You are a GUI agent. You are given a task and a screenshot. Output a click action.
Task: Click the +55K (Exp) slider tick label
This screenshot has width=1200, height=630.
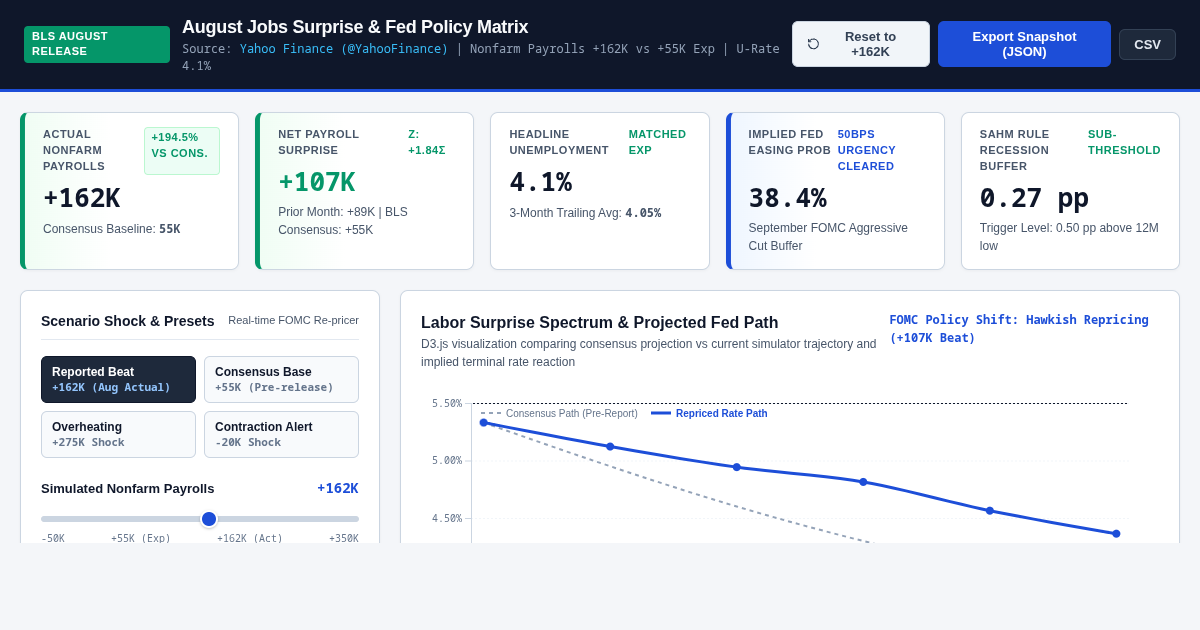(x=141, y=538)
